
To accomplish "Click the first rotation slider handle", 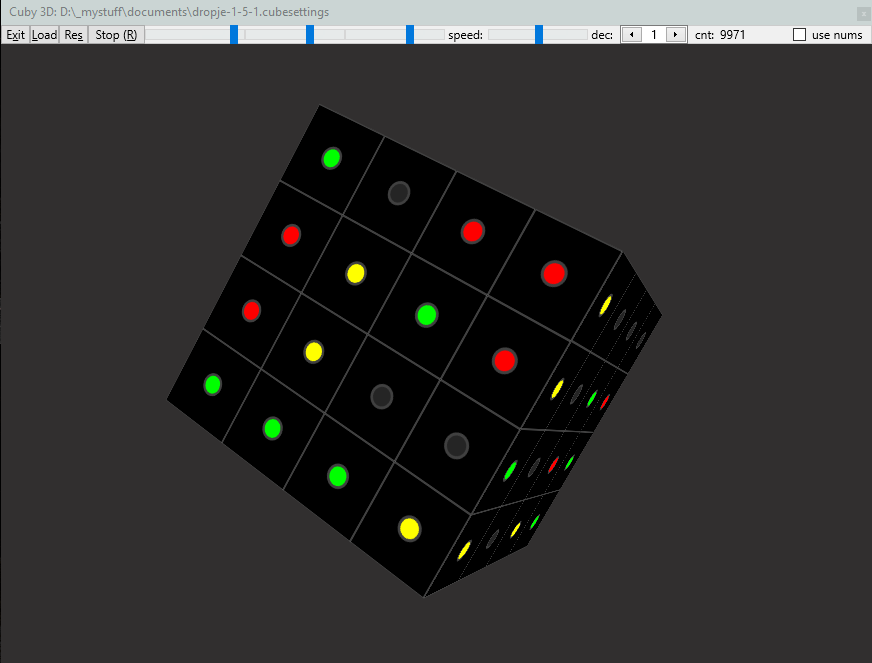I will click(234, 34).
